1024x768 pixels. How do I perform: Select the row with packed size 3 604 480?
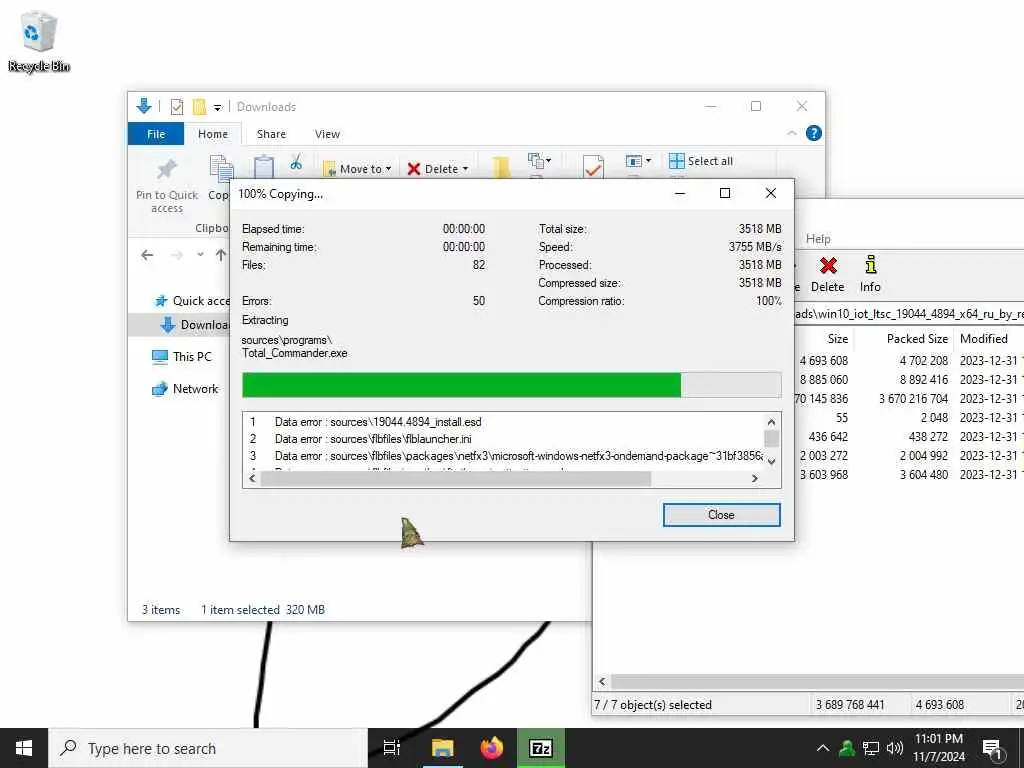pyautogui.click(x=909, y=475)
